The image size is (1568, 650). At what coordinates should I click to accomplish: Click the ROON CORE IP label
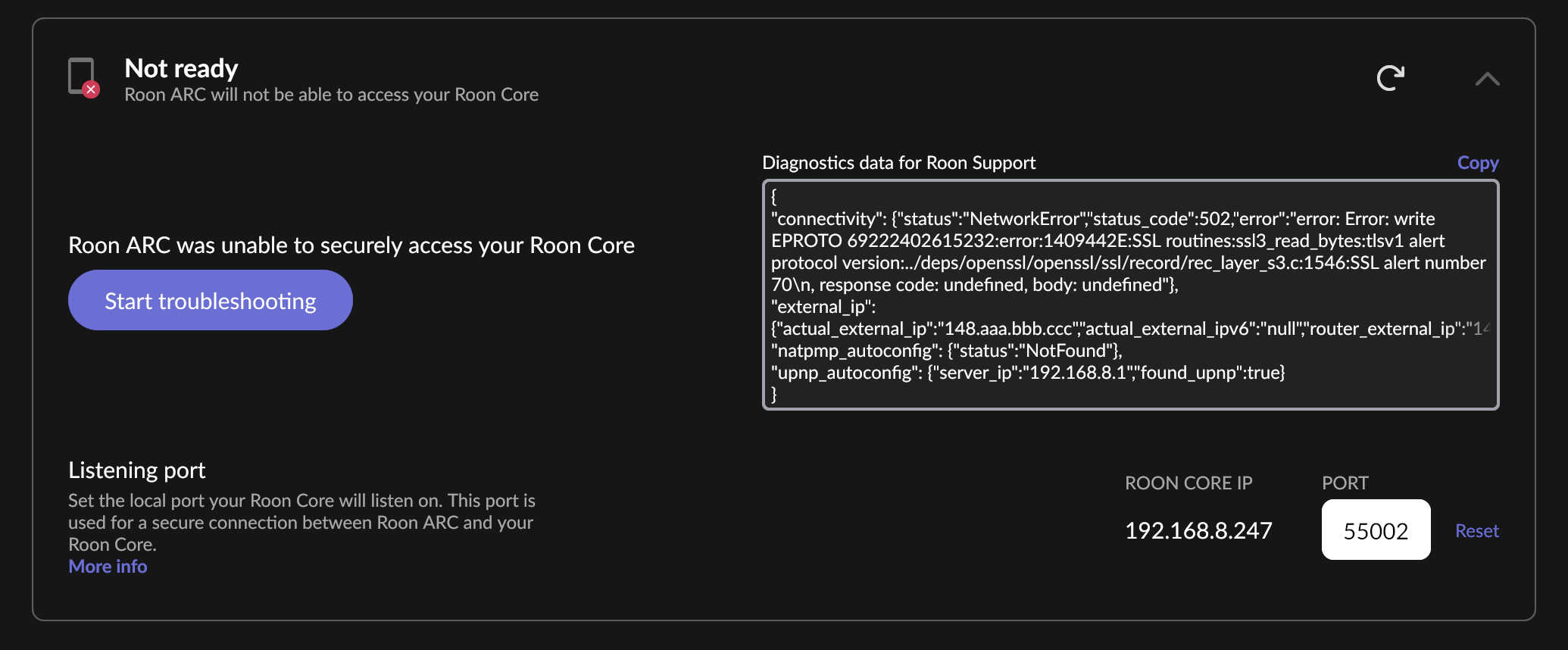[x=1188, y=483]
